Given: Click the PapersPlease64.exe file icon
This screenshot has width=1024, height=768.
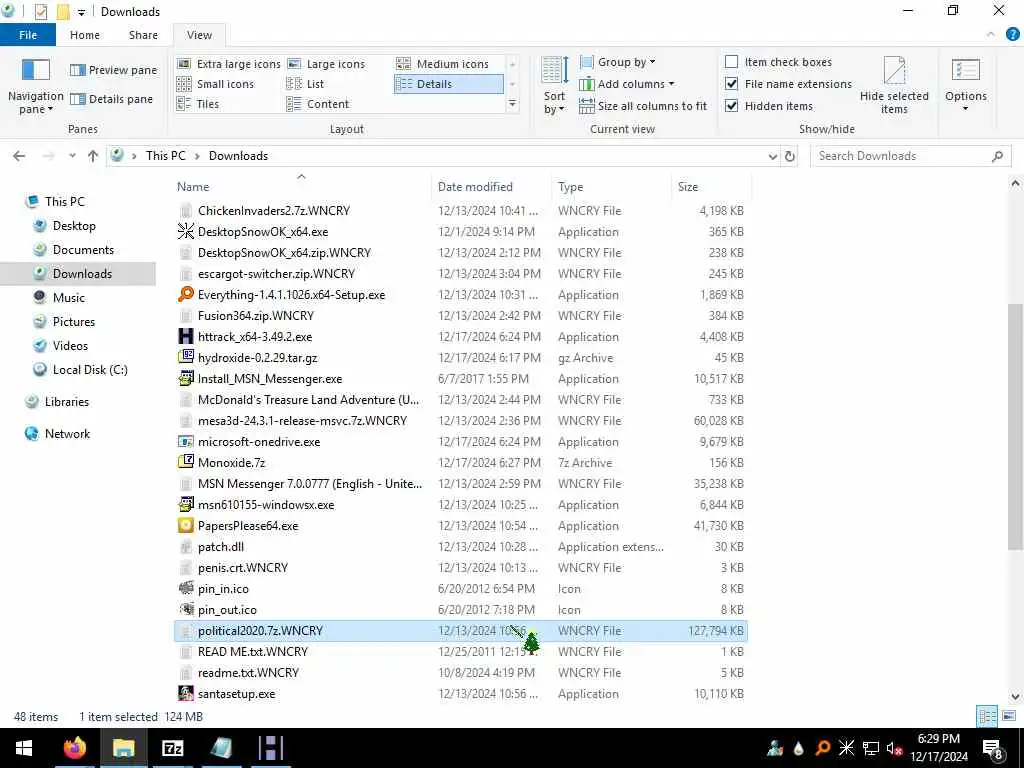Looking at the screenshot, I should (186, 526).
